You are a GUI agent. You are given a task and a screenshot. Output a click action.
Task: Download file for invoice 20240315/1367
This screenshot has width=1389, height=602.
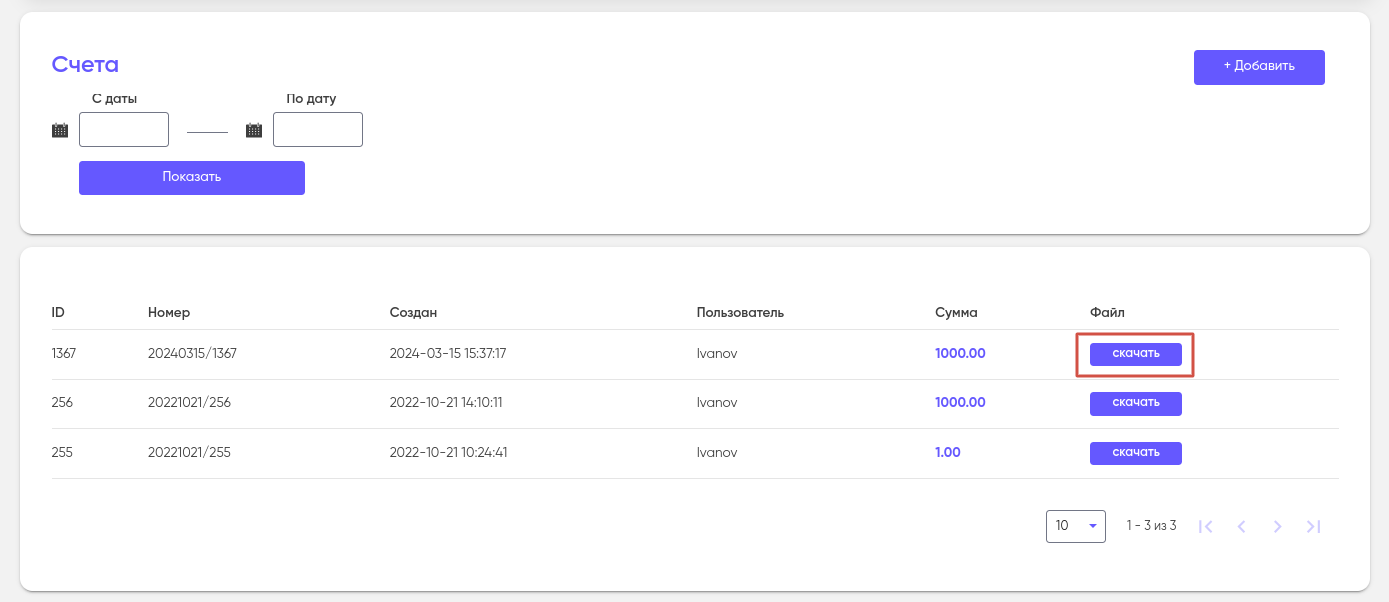1136,354
